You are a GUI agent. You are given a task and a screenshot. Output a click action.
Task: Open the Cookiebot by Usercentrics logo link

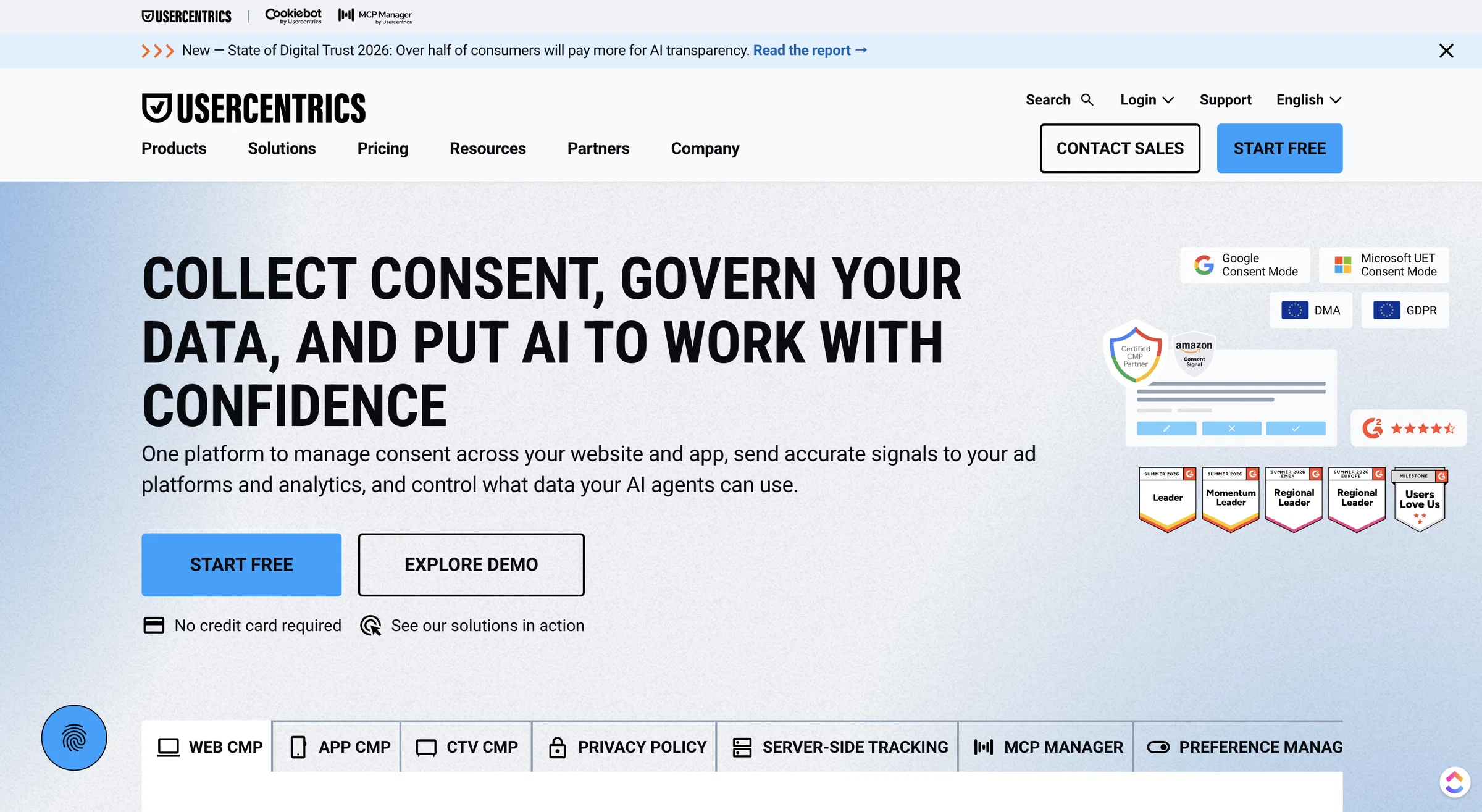[293, 16]
